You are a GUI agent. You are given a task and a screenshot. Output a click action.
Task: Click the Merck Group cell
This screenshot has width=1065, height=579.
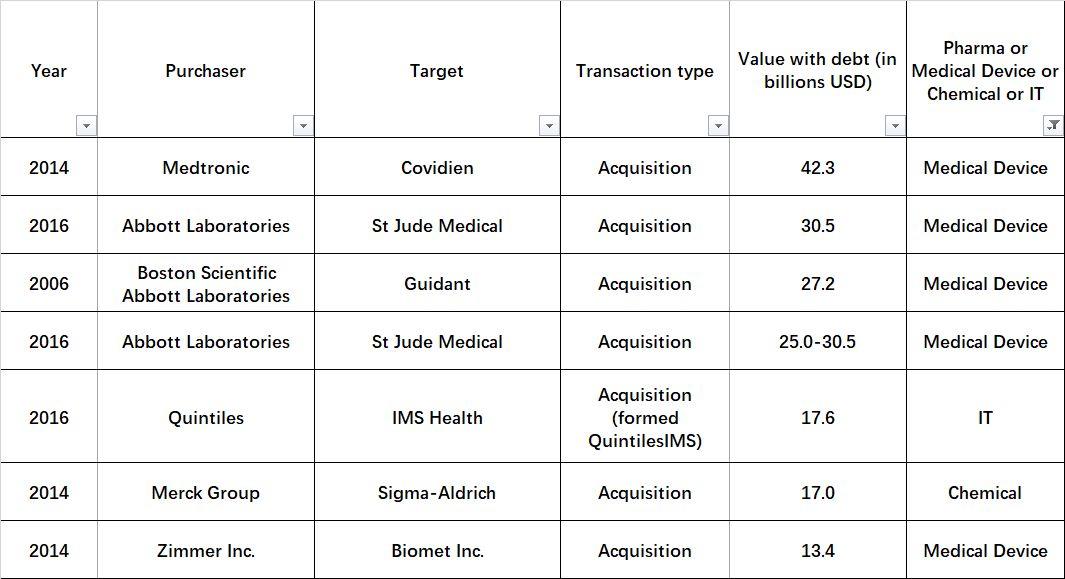tap(206, 492)
